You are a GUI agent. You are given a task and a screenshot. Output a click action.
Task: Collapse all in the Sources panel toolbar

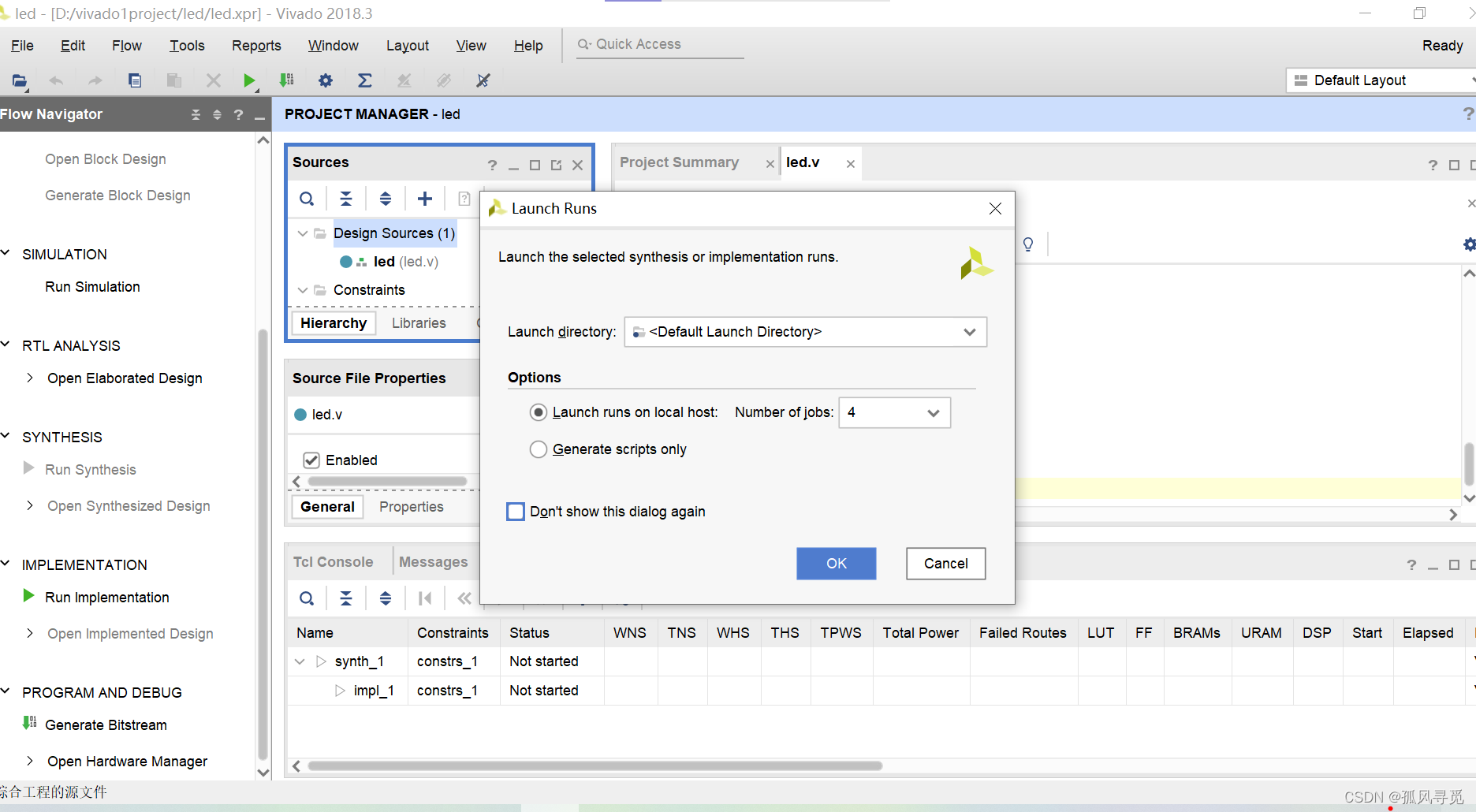pyautogui.click(x=346, y=199)
